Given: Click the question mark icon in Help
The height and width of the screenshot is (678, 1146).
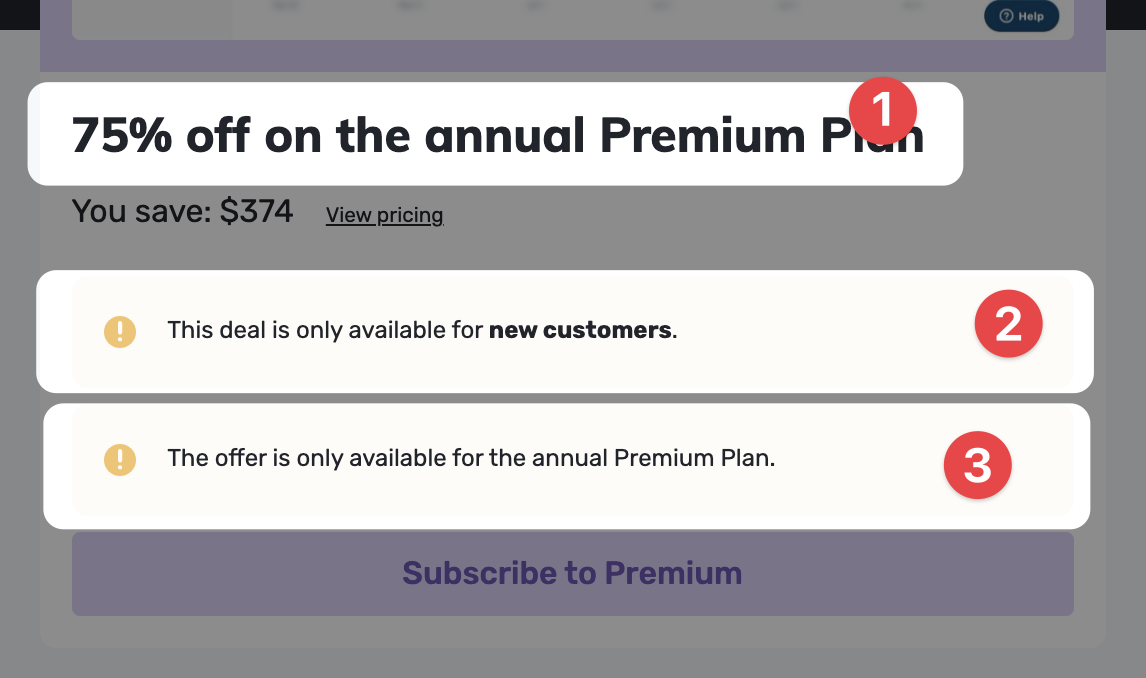Looking at the screenshot, I should click(x=1006, y=16).
